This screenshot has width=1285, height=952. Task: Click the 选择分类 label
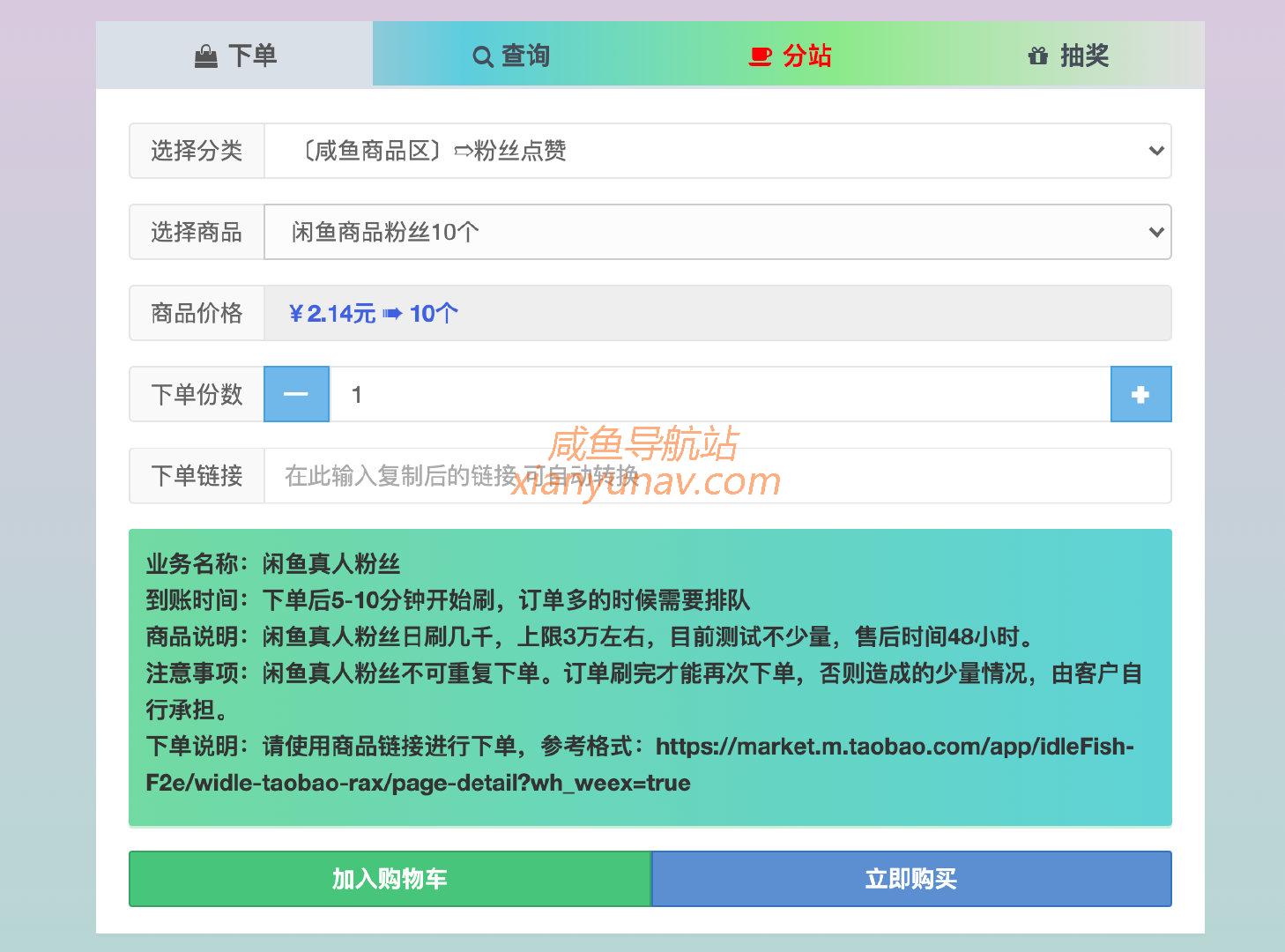pyautogui.click(x=197, y=151)
